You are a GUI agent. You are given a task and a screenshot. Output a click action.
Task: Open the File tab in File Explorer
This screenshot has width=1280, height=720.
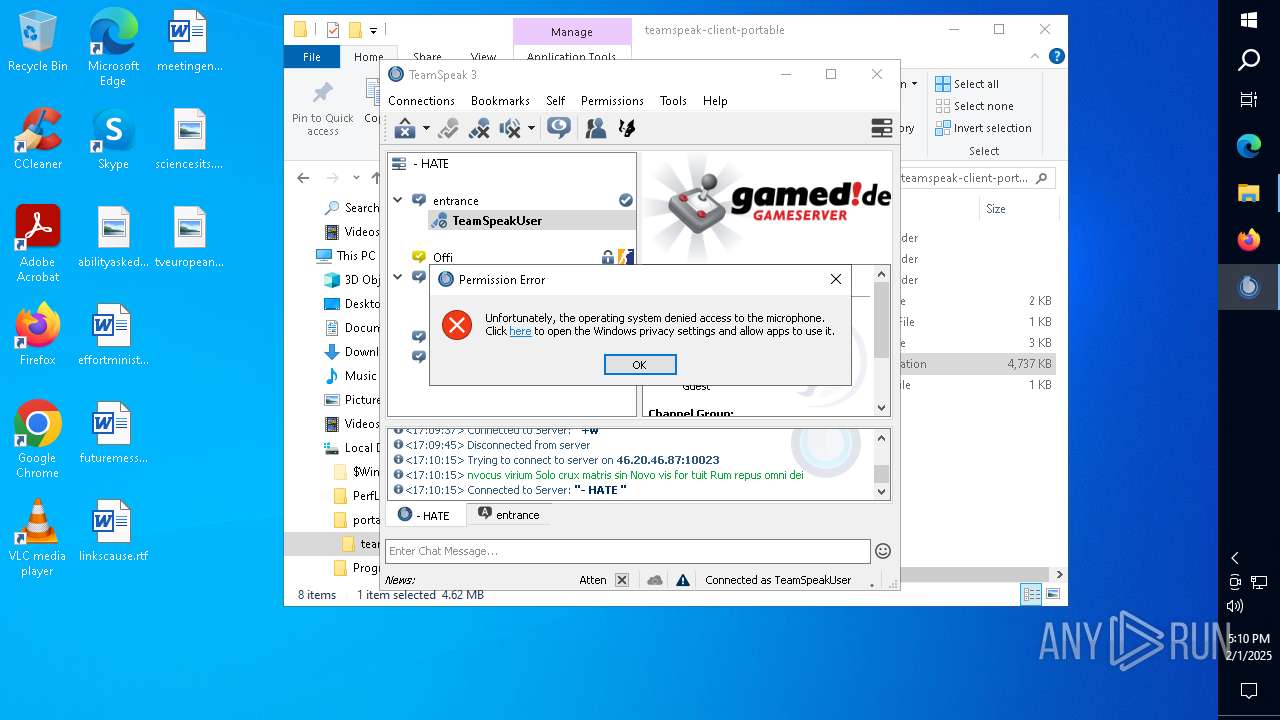tap(312, 57)
